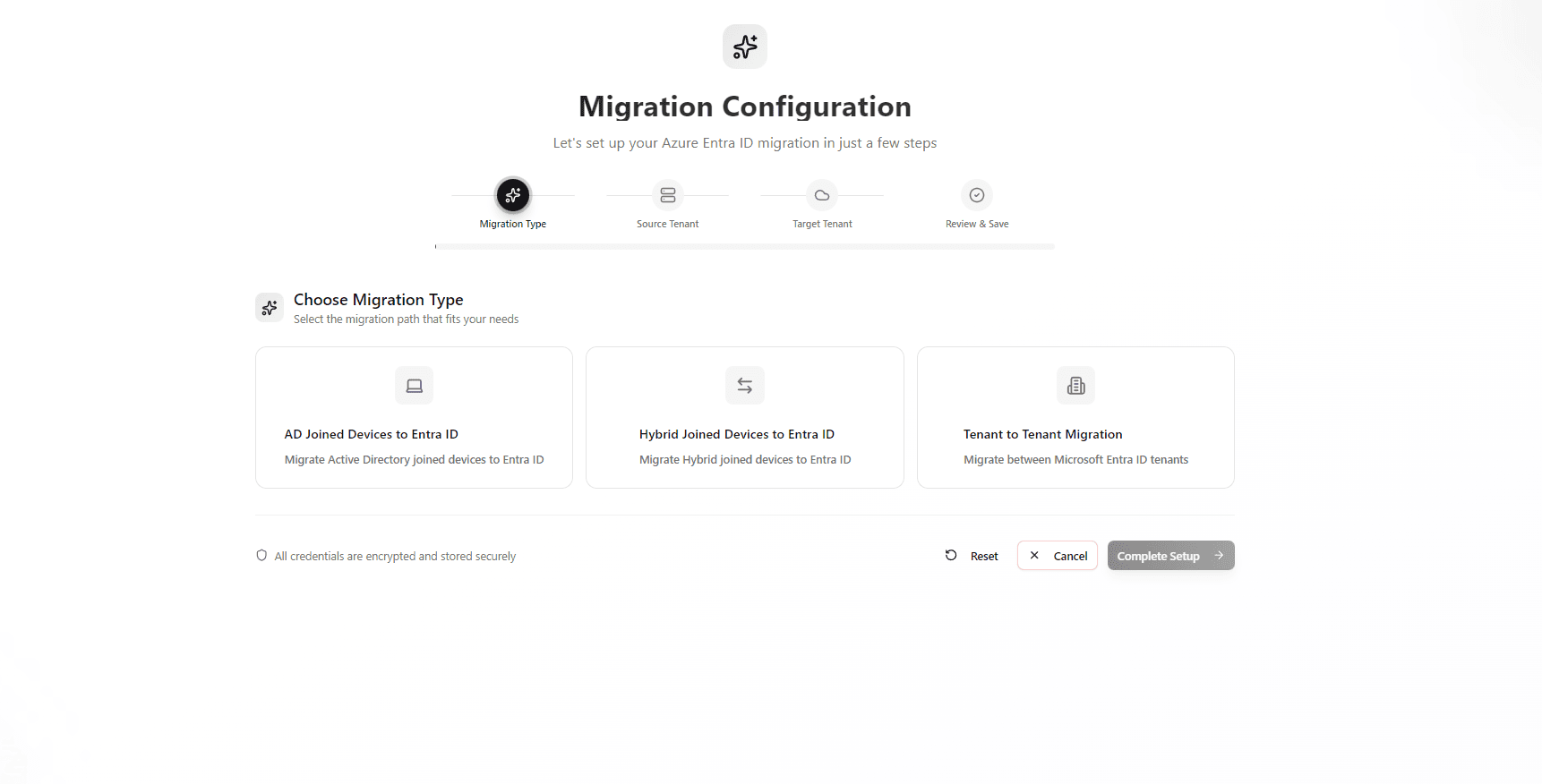
Task: Click 'Migrate Hybrid joined devices to Entra ID'
Action: pyautogui.click(x=745, y=460)
